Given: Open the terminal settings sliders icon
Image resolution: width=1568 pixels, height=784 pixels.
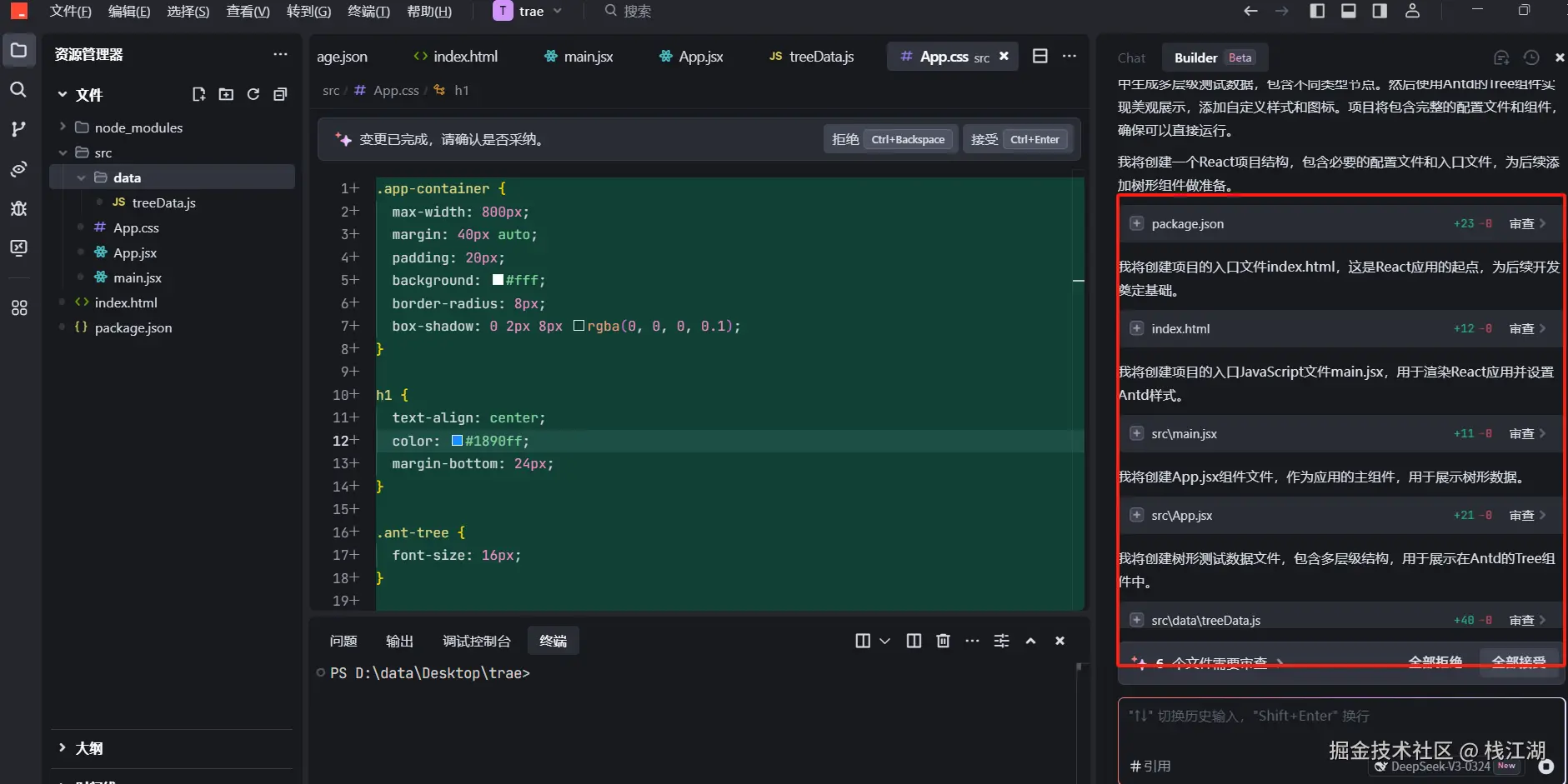Looking at the screenshot, I should coord(1001,641).
